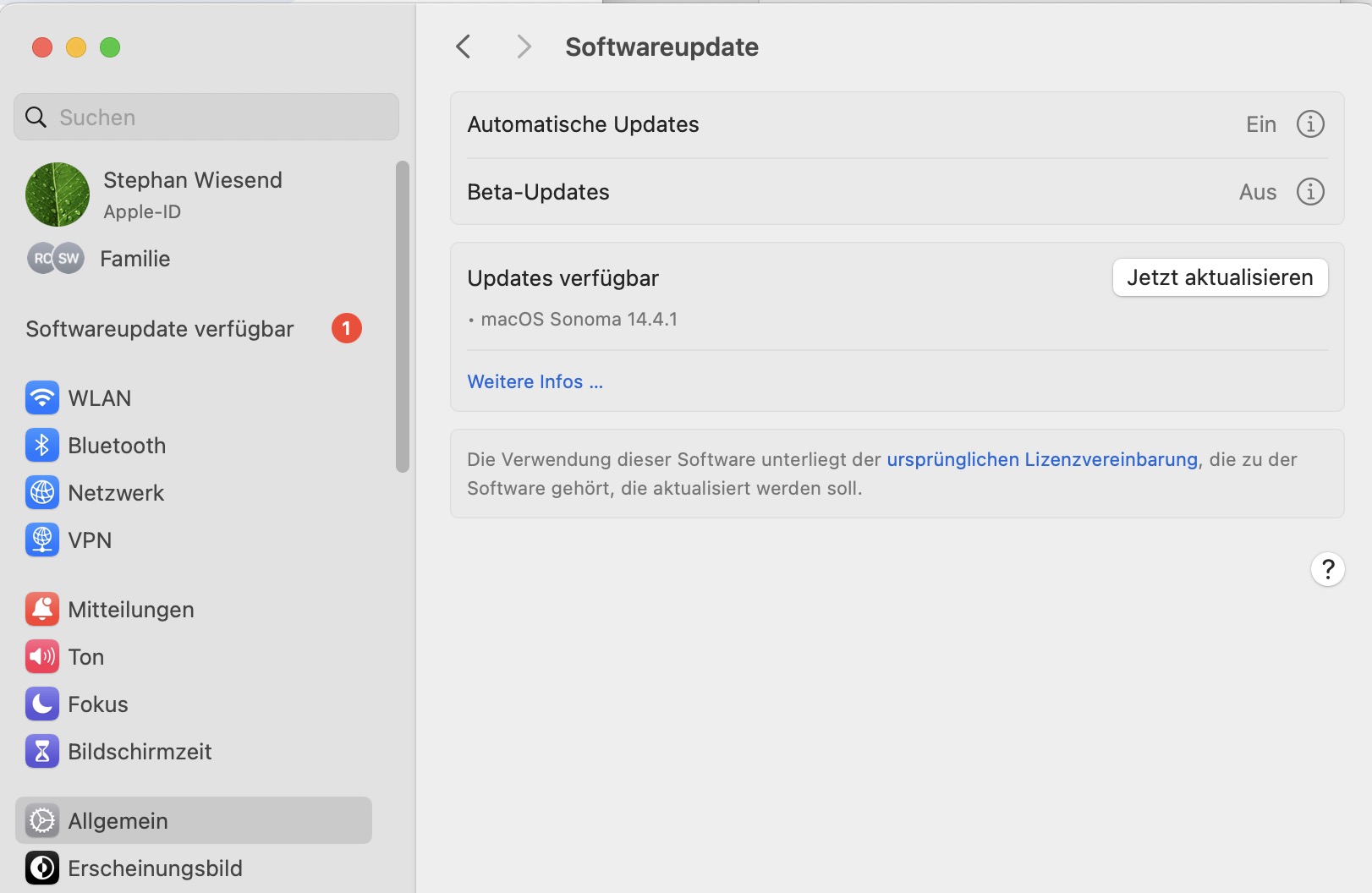Focus the Suchen search field
The width and height of the screenshot is (1372, 893).
point(206,117)
